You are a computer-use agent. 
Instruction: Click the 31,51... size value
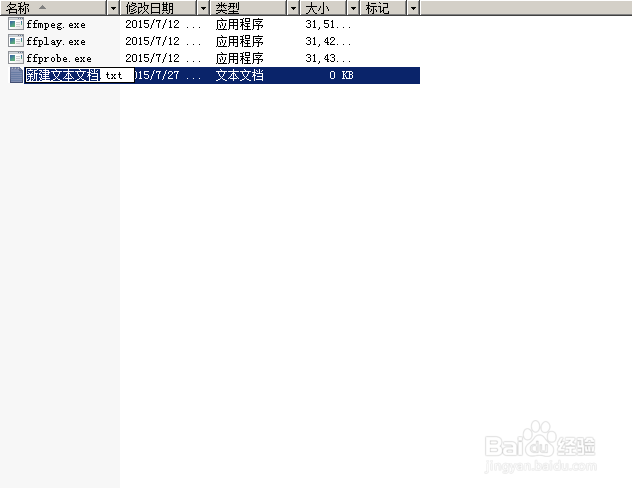pos(328,24)
